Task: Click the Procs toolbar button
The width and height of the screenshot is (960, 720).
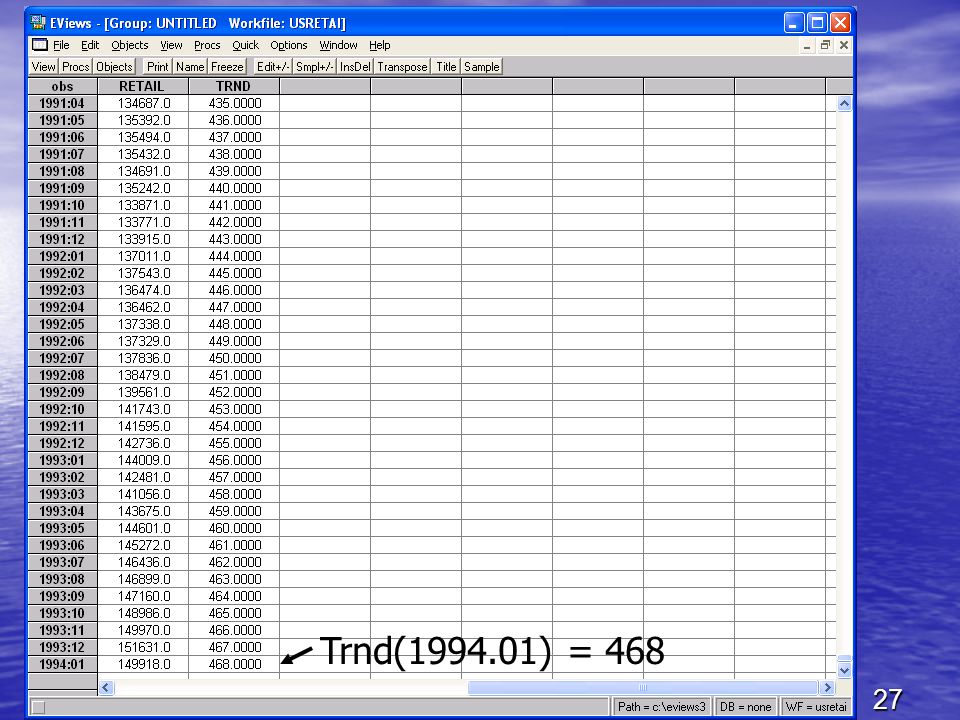Action: (75, 67)
